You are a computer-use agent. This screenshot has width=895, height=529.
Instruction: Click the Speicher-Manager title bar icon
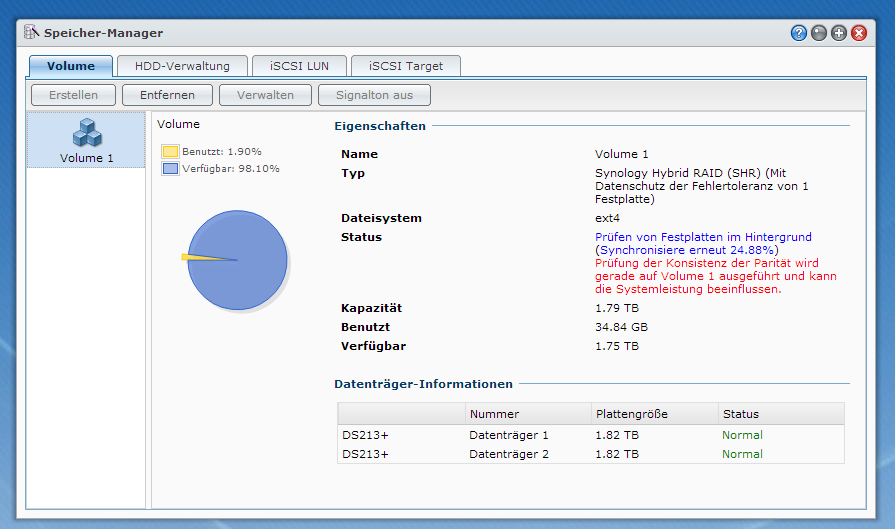pyautogui.click(x=31, y=33)
